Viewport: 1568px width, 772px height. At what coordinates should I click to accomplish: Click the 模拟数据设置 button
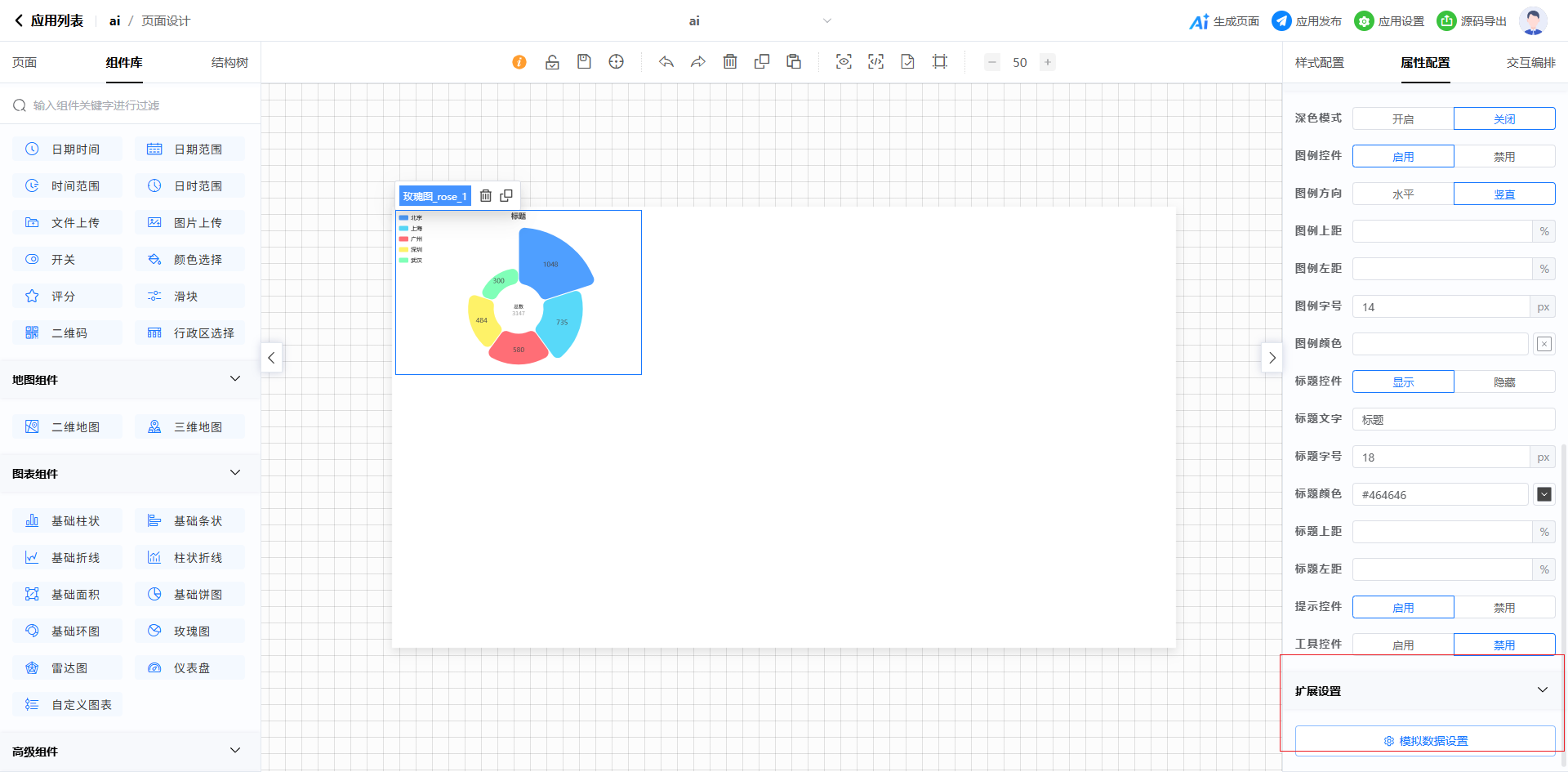1425,741
